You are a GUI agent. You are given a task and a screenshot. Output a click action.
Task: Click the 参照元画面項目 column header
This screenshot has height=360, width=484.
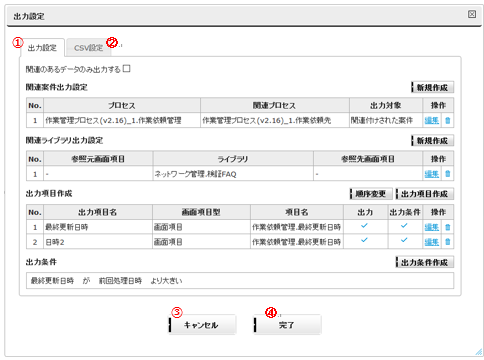pos(98,159)
